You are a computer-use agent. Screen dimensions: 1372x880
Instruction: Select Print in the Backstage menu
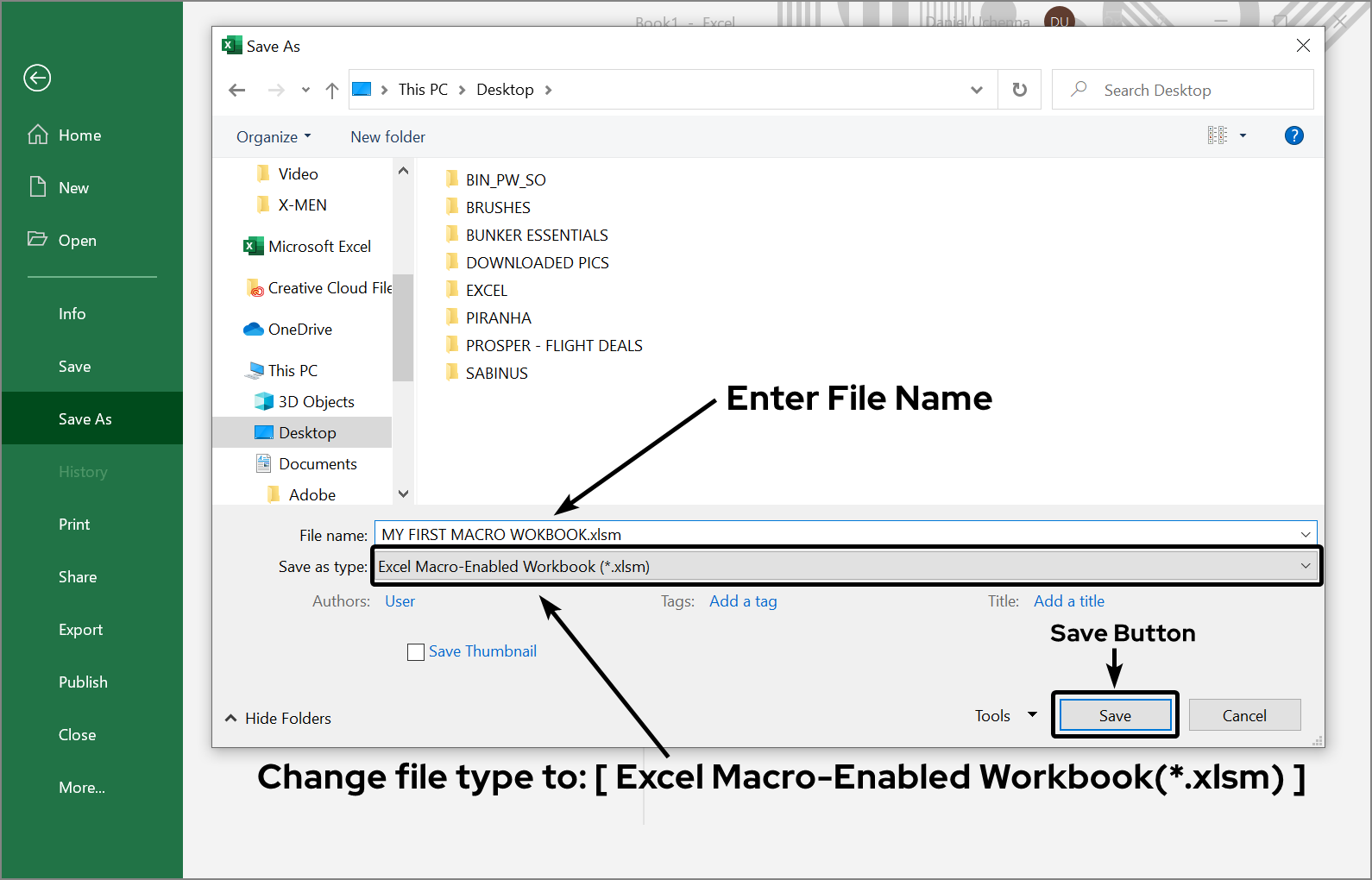[x=74, y=525]
